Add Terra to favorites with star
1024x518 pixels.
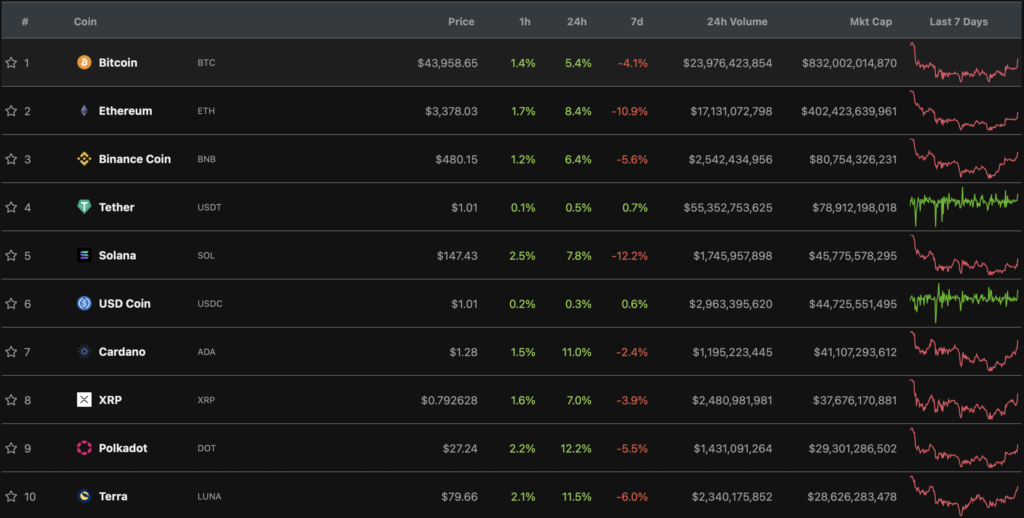click(11, 496)
